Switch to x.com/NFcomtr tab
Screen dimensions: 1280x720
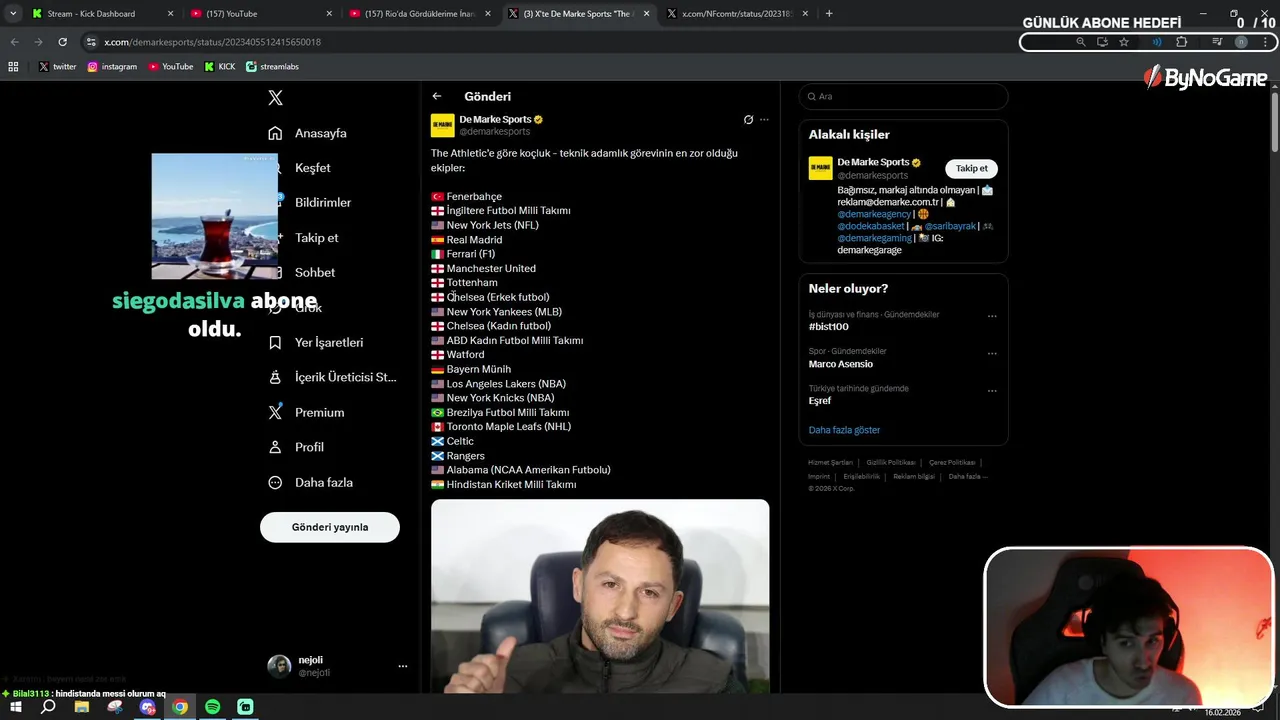click(x=738, y=14)
